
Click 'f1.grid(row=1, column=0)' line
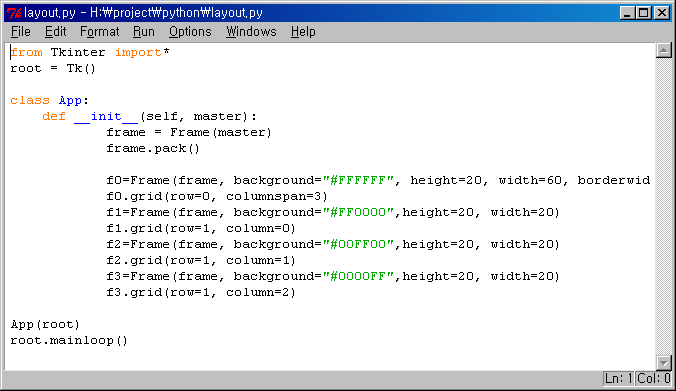point(201,228)
